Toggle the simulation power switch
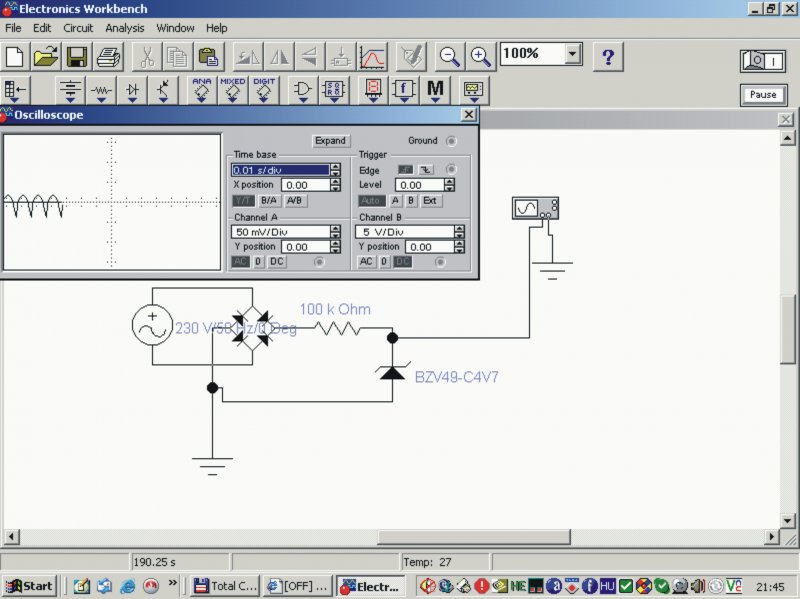The height and width of the screenshot is (599, 800). [763, 61]
